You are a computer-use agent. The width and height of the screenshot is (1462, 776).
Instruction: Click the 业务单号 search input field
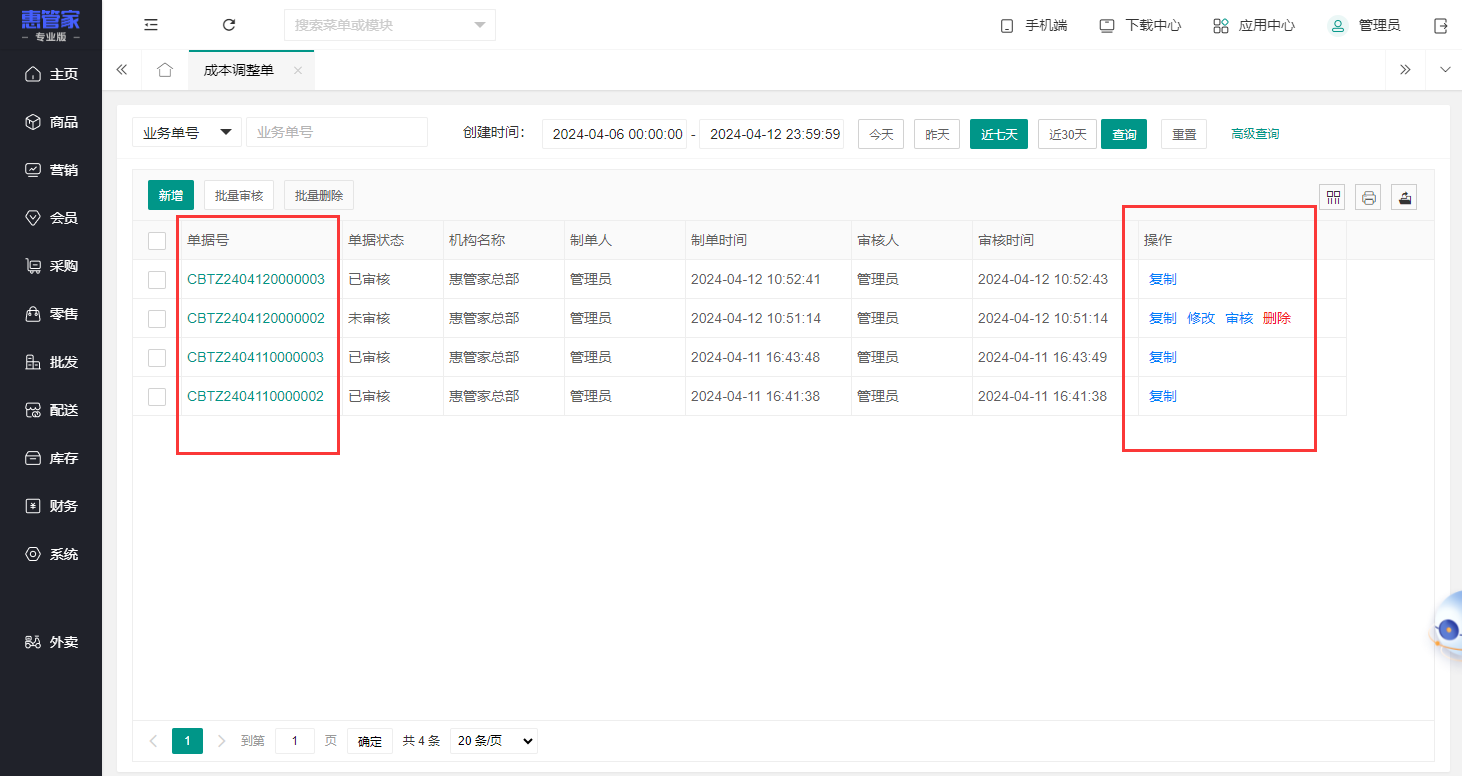click(337, 132)
